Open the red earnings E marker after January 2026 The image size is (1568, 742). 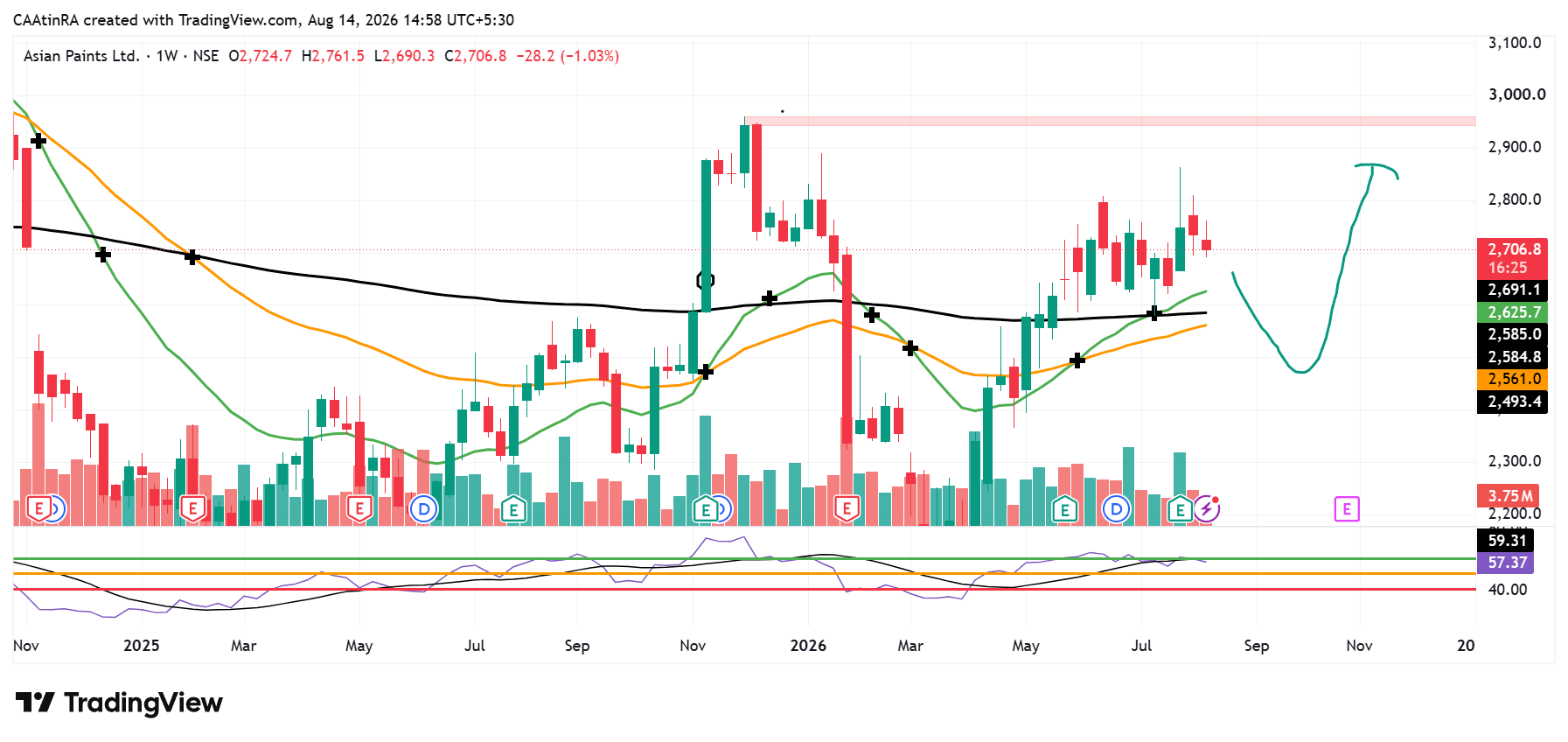pos(847,508)
